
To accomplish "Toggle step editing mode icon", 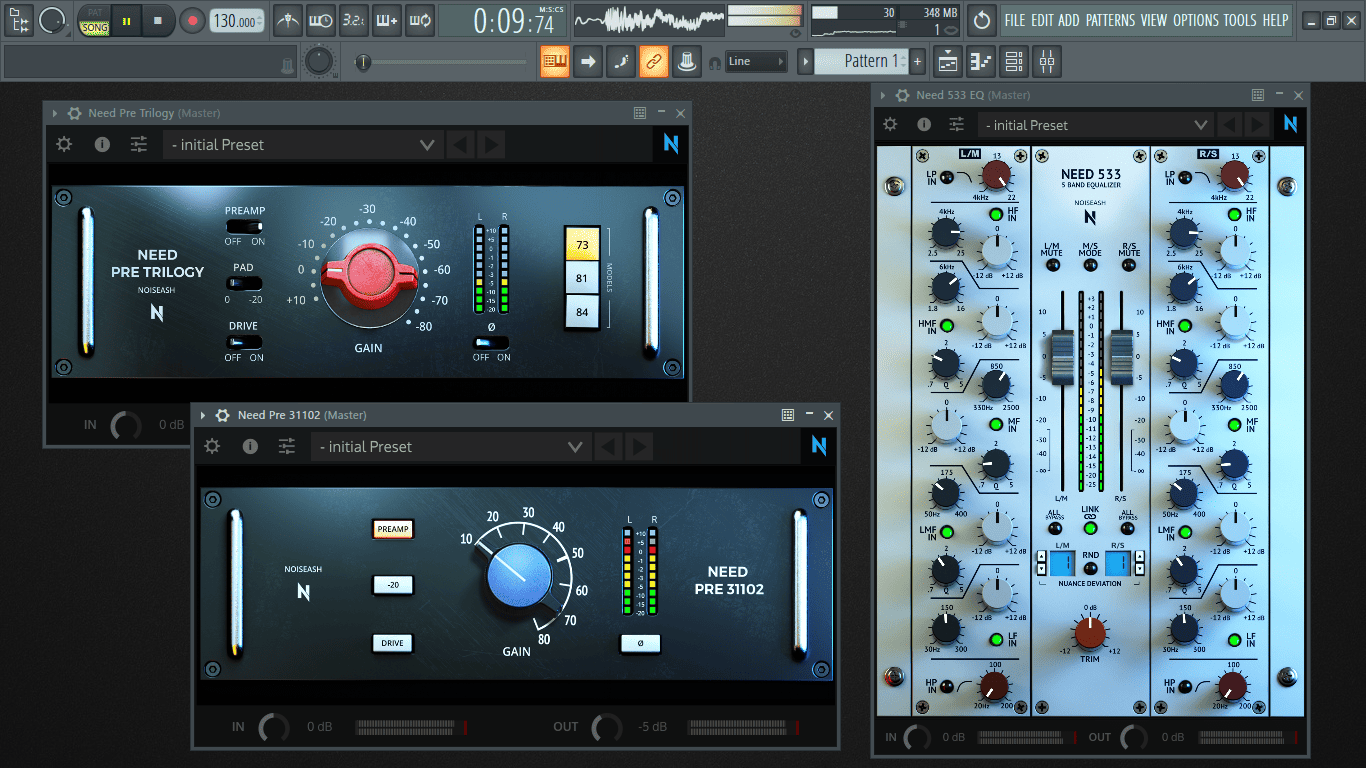I will pos(620,61).
